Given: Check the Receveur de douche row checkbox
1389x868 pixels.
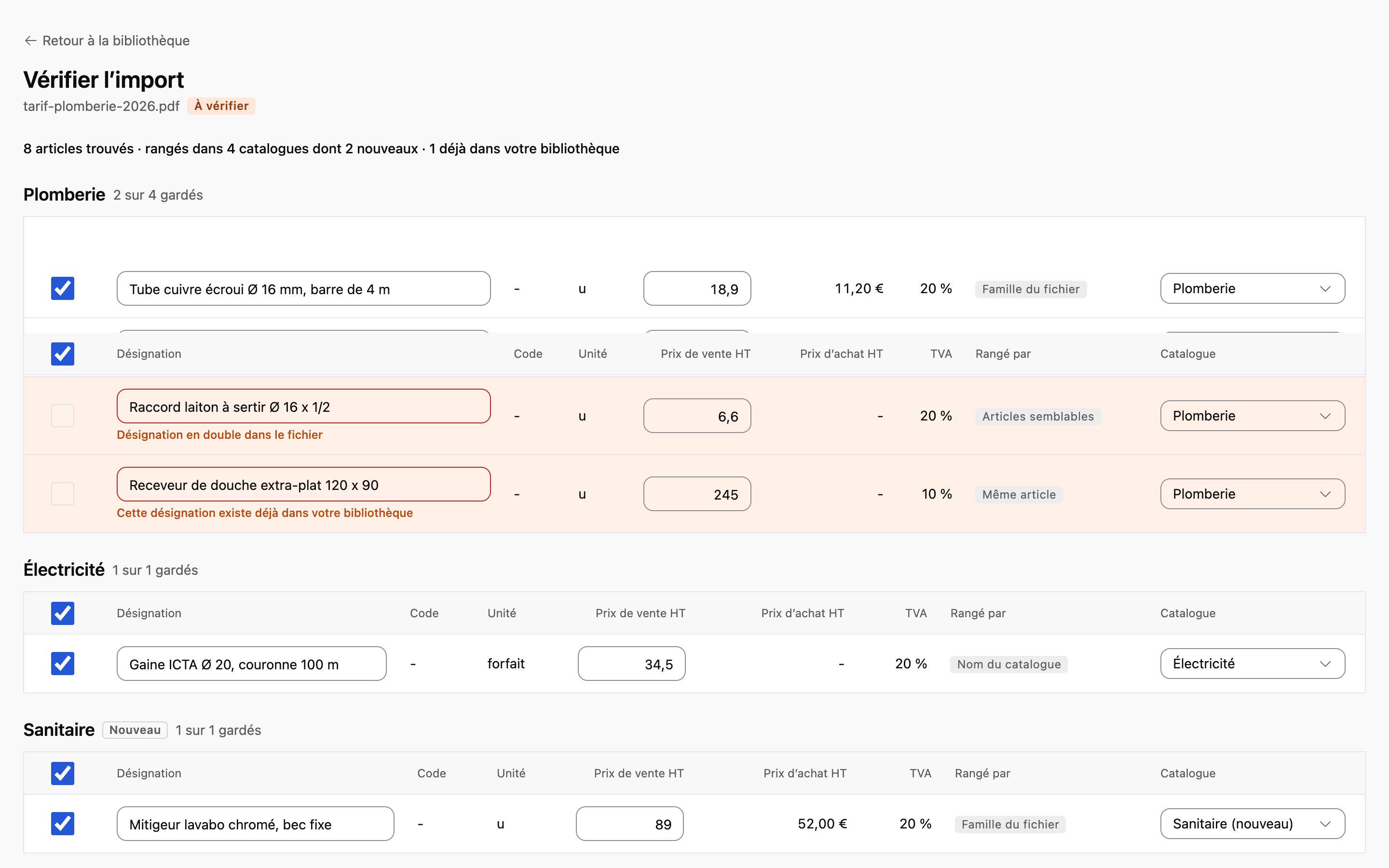Looking at the screenshot, I should coord(63,494).
